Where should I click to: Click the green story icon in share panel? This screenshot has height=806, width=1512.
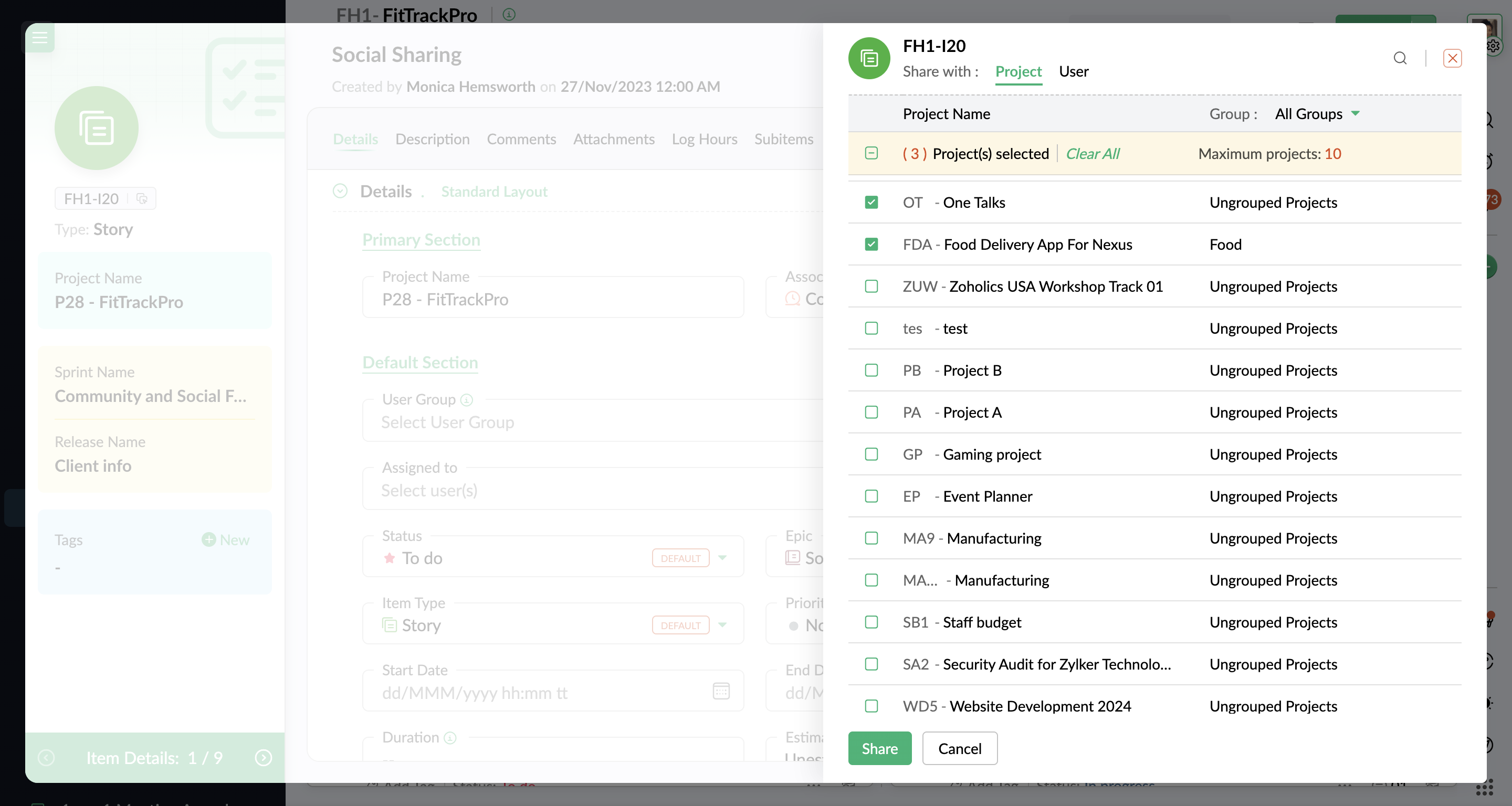point(869,58)
